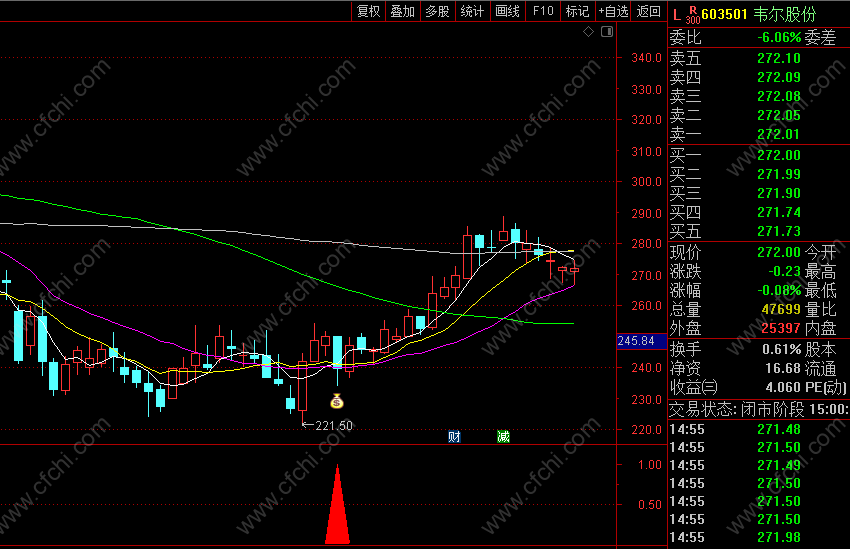Click the 0.50 indicator axis label

[649, 505]
